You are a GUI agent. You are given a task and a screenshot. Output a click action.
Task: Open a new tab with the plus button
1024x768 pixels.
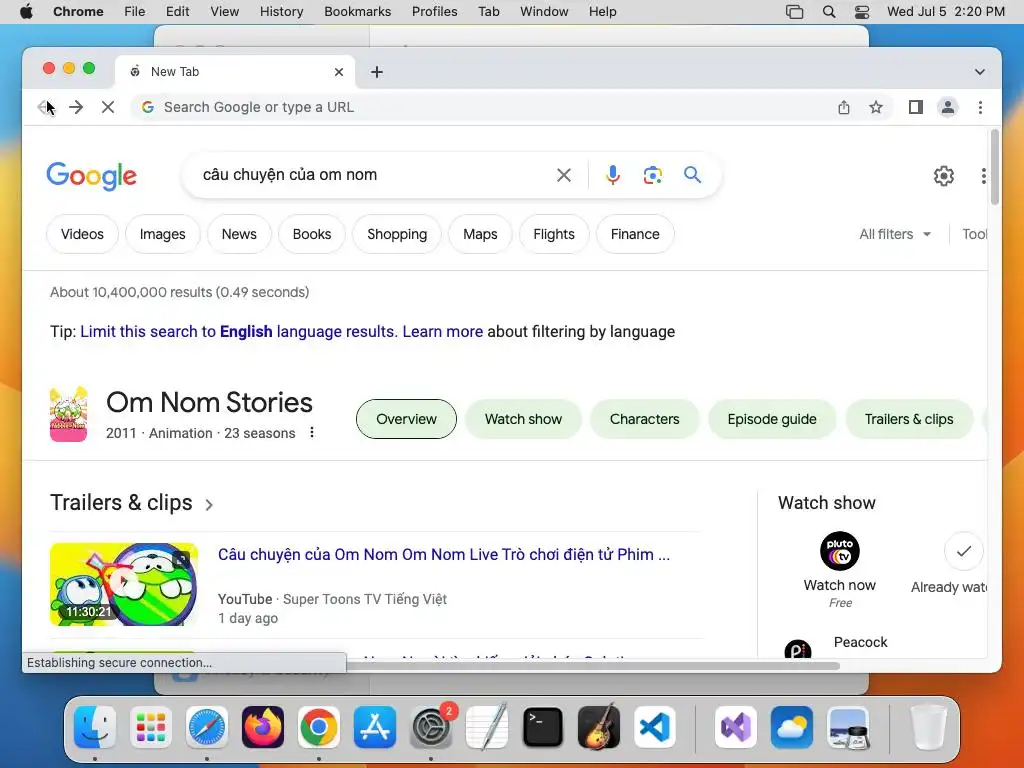click(x=377, y=72)
